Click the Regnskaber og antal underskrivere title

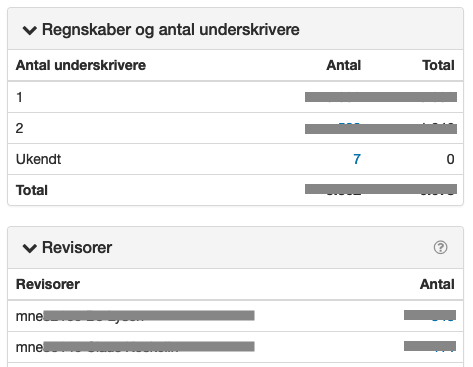[171, 30]
